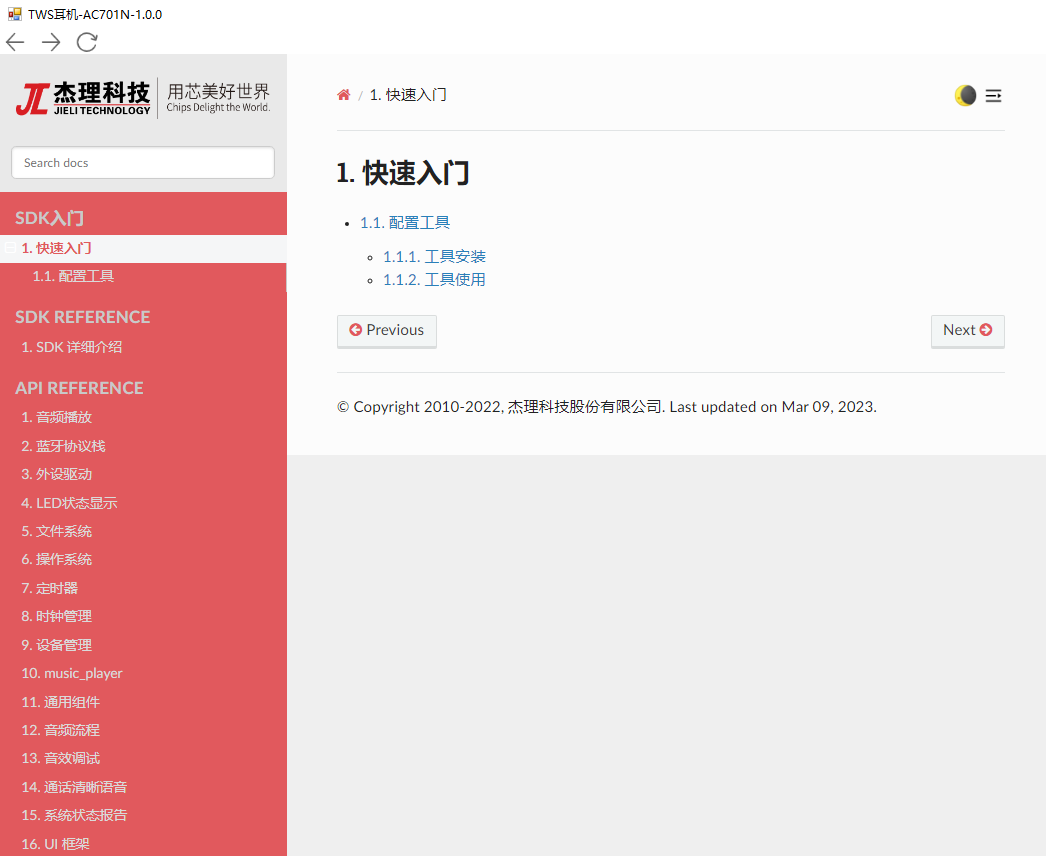Click the Next page button

pyautogui.click(x=967, y=331)
